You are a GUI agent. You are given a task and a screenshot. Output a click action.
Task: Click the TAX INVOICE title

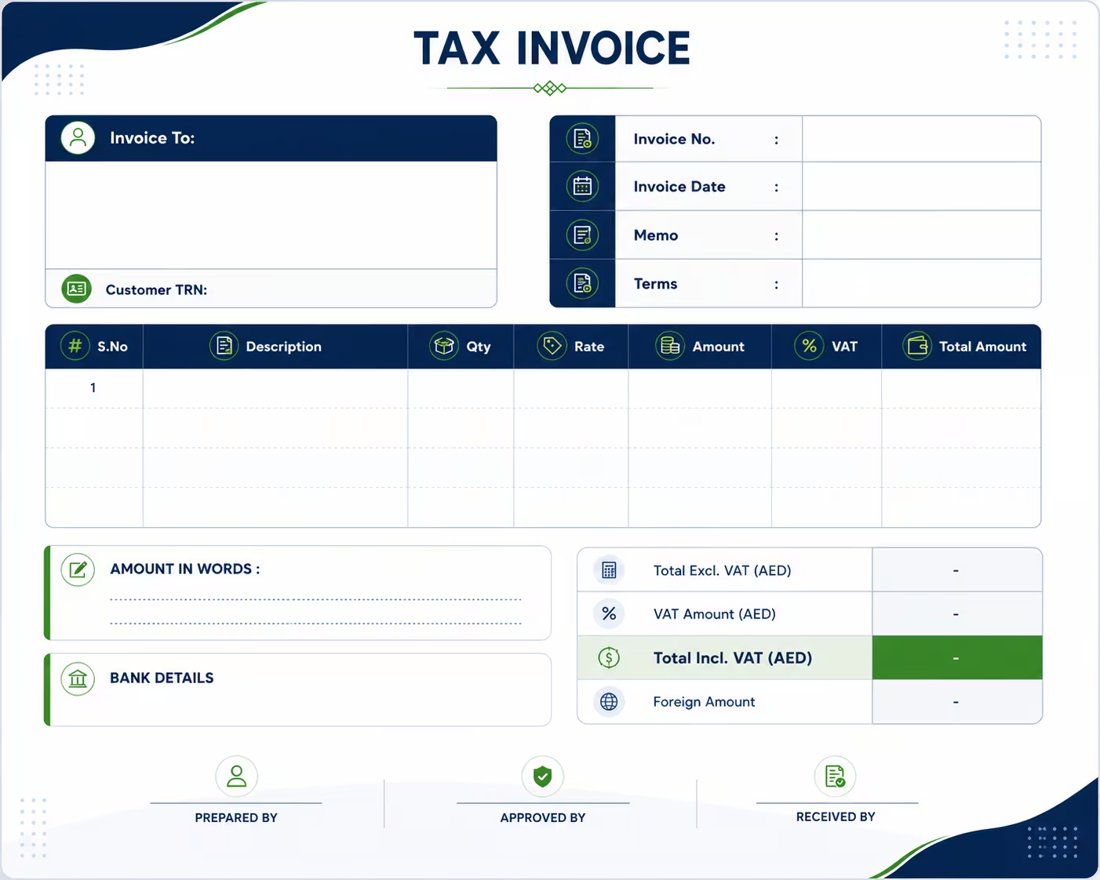[x=552, y=48]
